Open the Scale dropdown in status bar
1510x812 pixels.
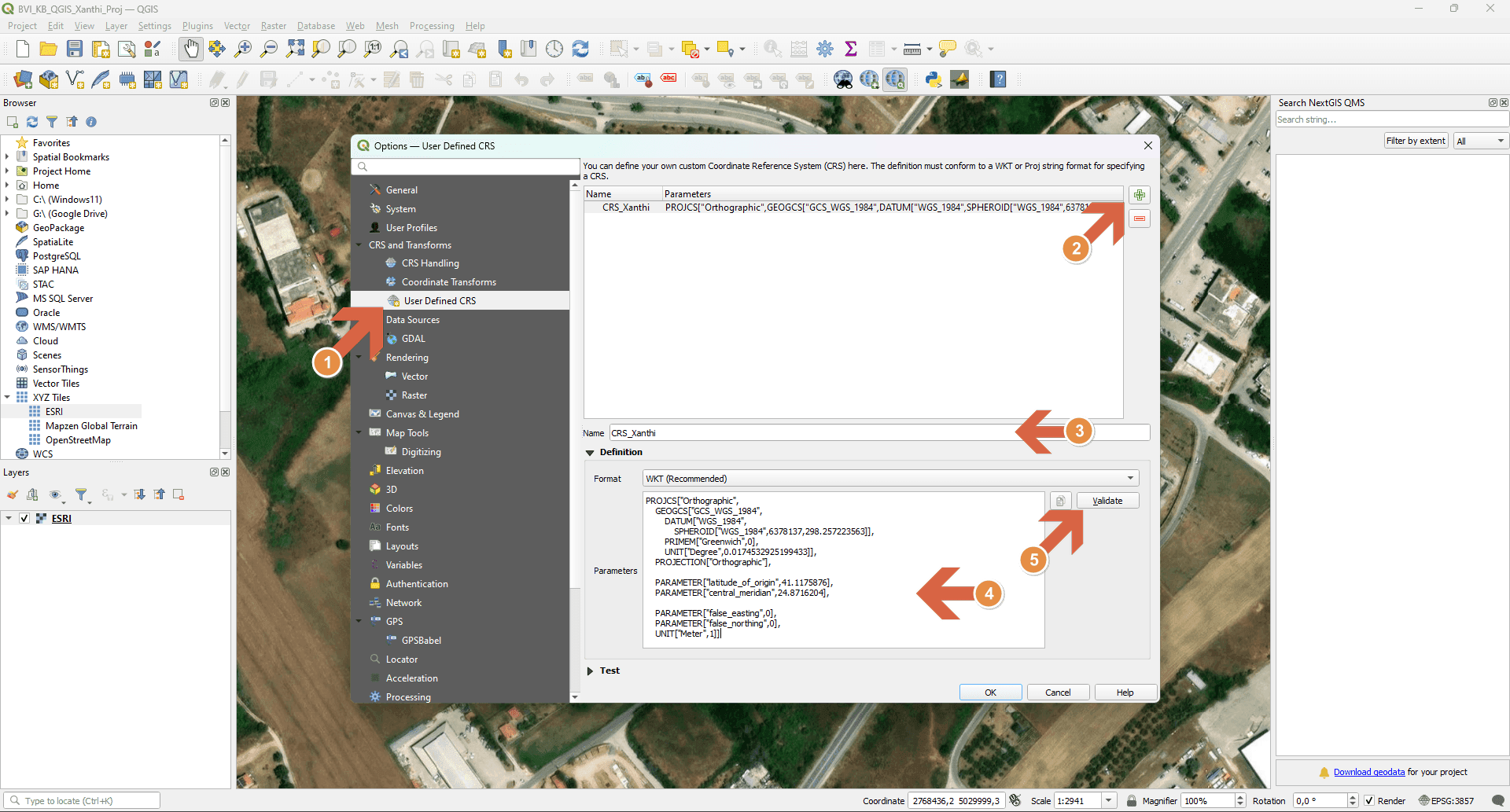[1109, 801]
